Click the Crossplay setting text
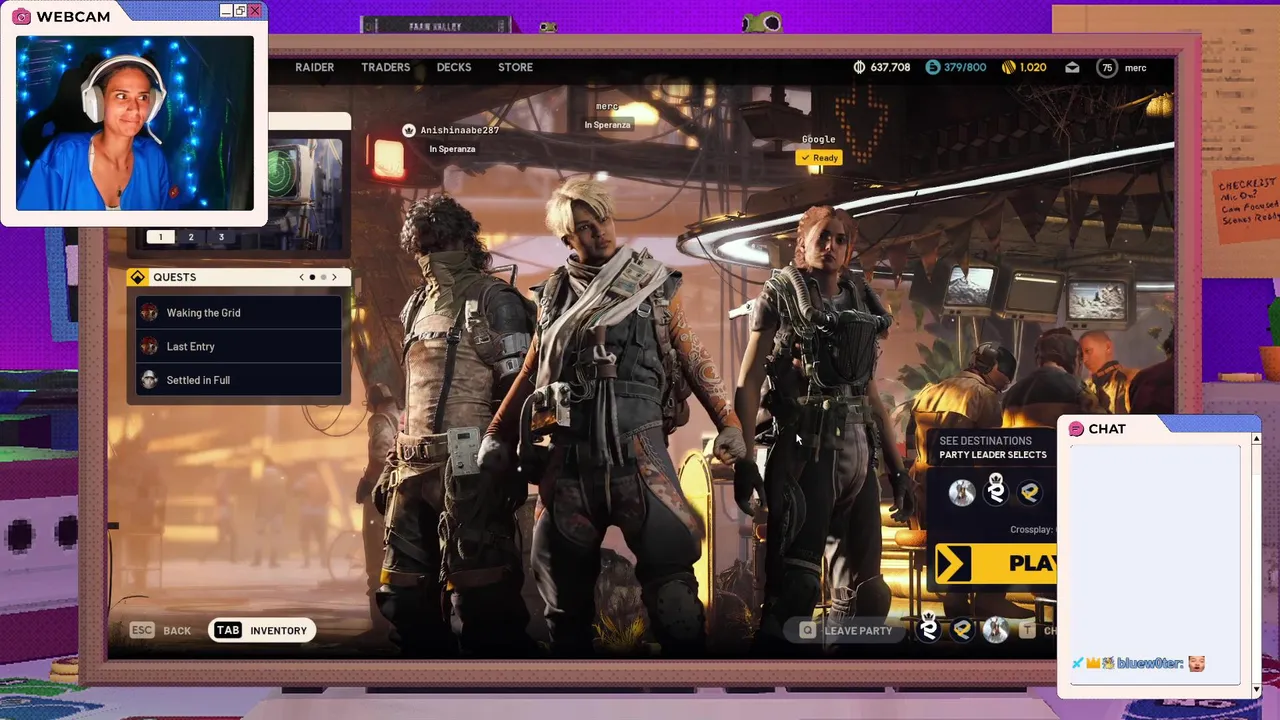 pyautogui.click(x=1033, y=530)
